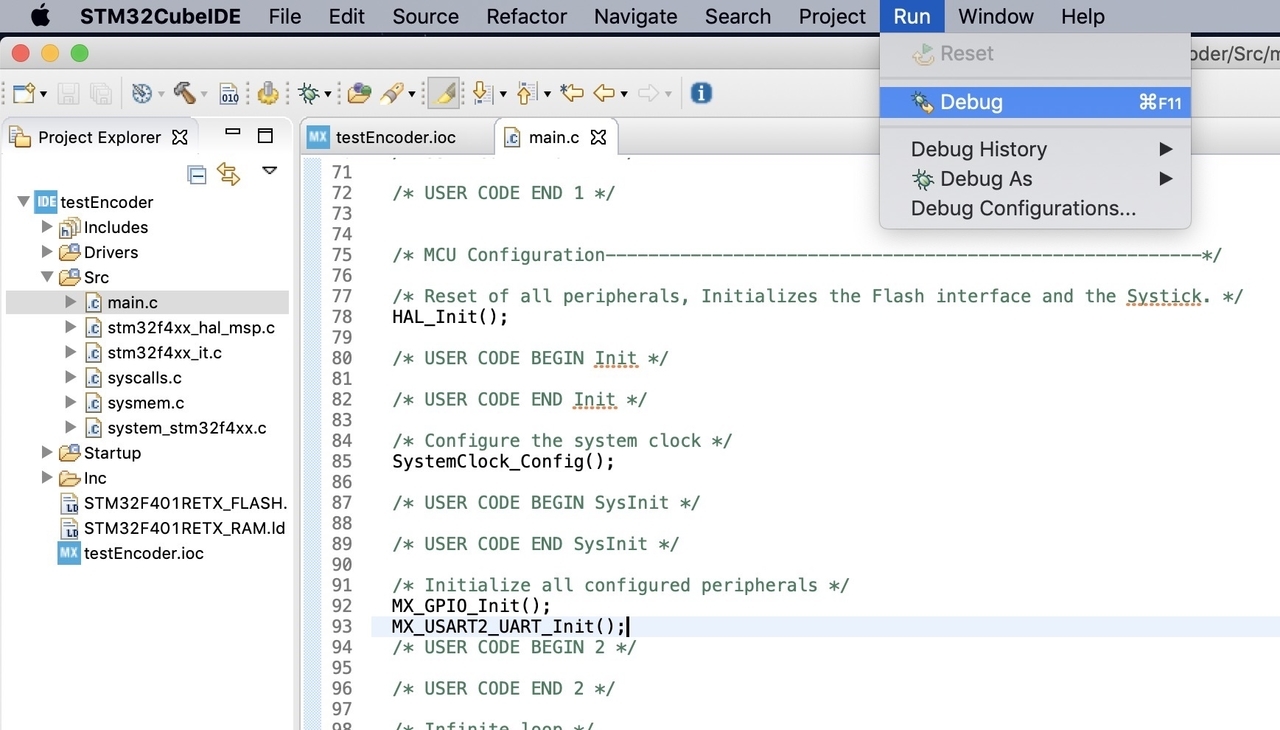Image resolution: width=1280 pixels, height=730 pixels.
Task: Select syscalls.c in Project Explorer
Action: point(145,378)
